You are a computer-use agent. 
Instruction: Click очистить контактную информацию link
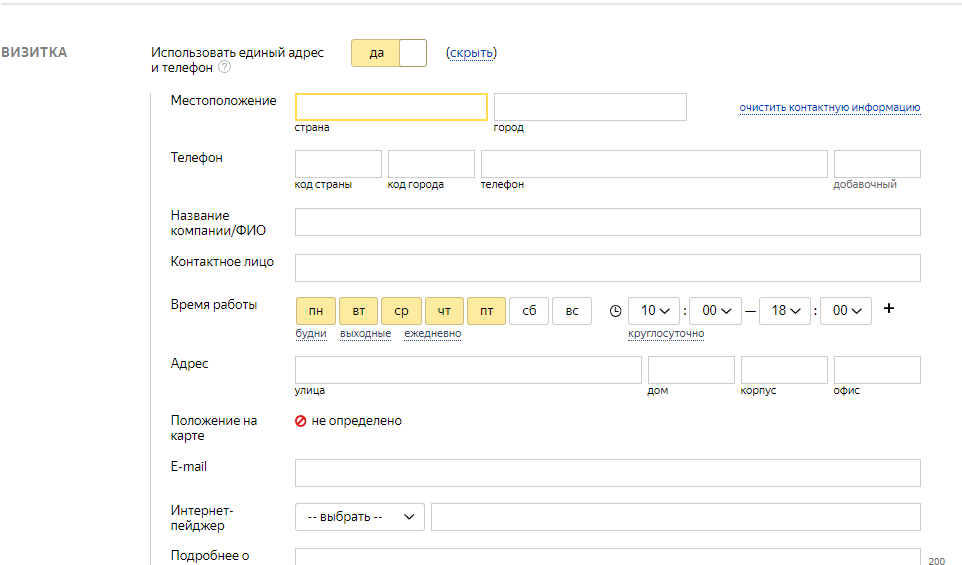pyautogui.click(x=829, y=107)
